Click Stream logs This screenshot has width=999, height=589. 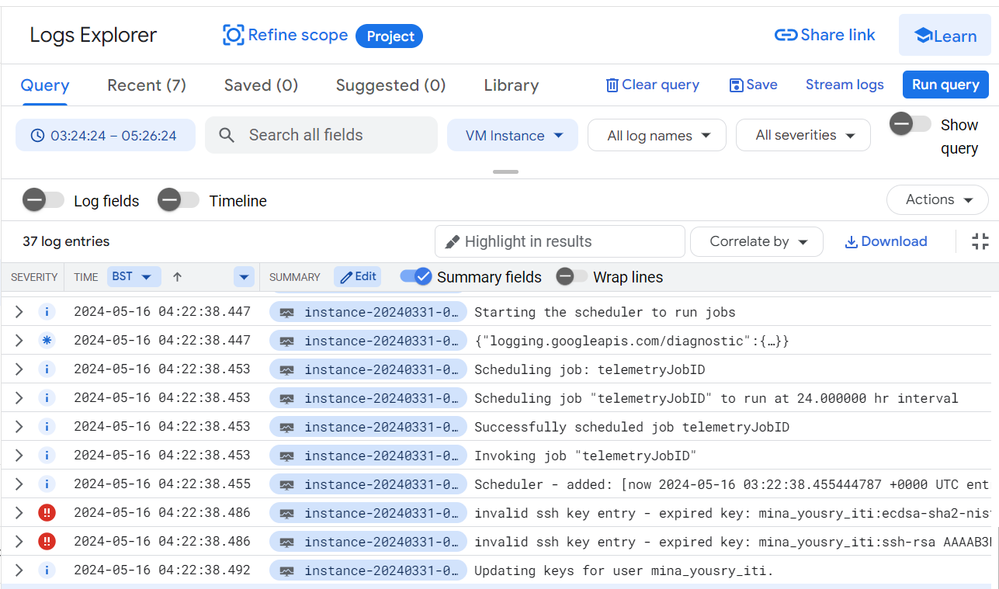844,85
